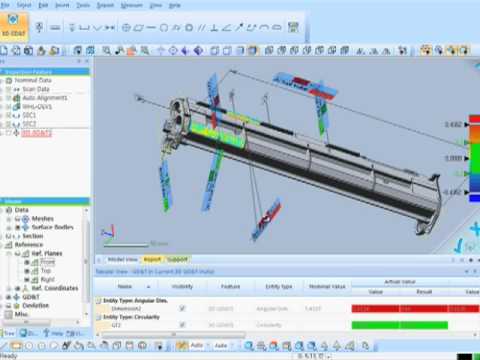Toggle visibility checkbox for GT2 row
Screen dimensions: 480x360
[182, 324]
